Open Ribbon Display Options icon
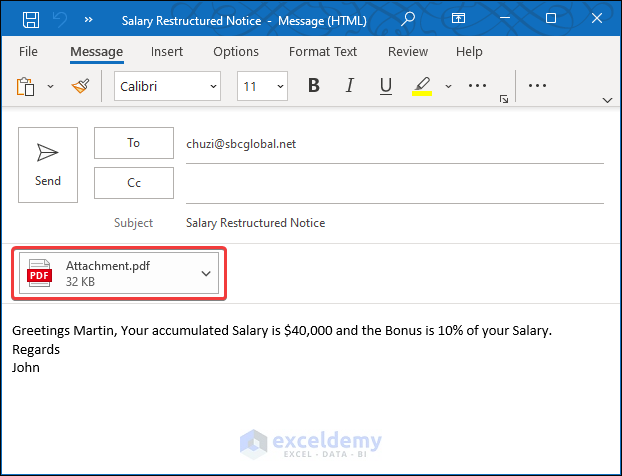The image size is (622, 476). coord(458,18)
